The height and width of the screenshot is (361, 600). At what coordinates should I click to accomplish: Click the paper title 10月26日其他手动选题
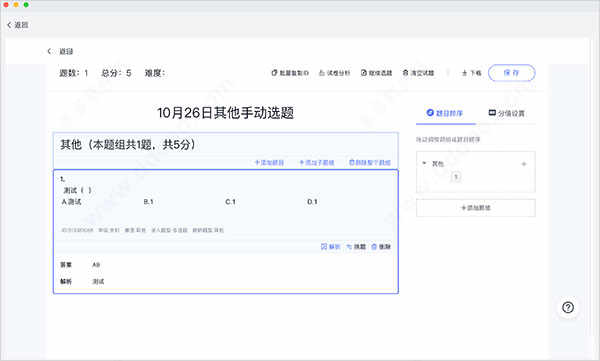225,113
